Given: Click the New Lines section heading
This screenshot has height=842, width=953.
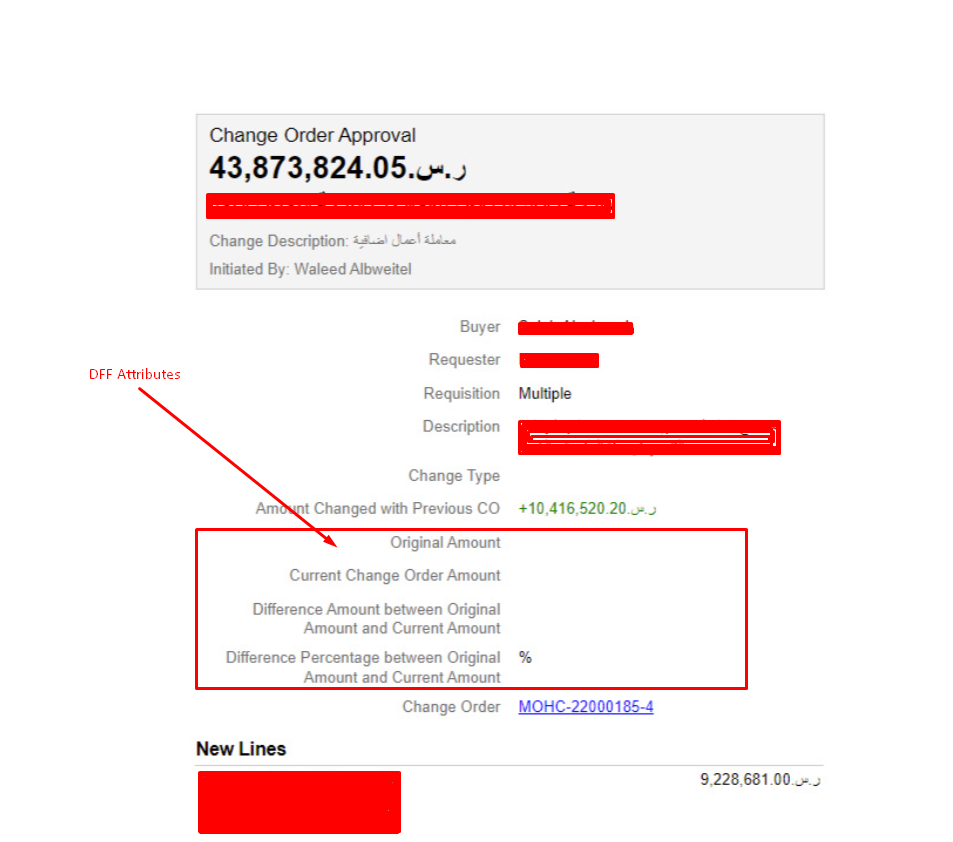Looking at the screenshot, I should coord(240,748).
